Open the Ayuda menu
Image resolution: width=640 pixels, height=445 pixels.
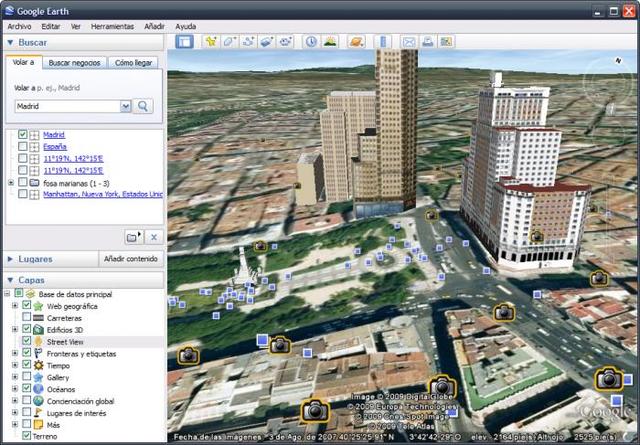[185, 27]
